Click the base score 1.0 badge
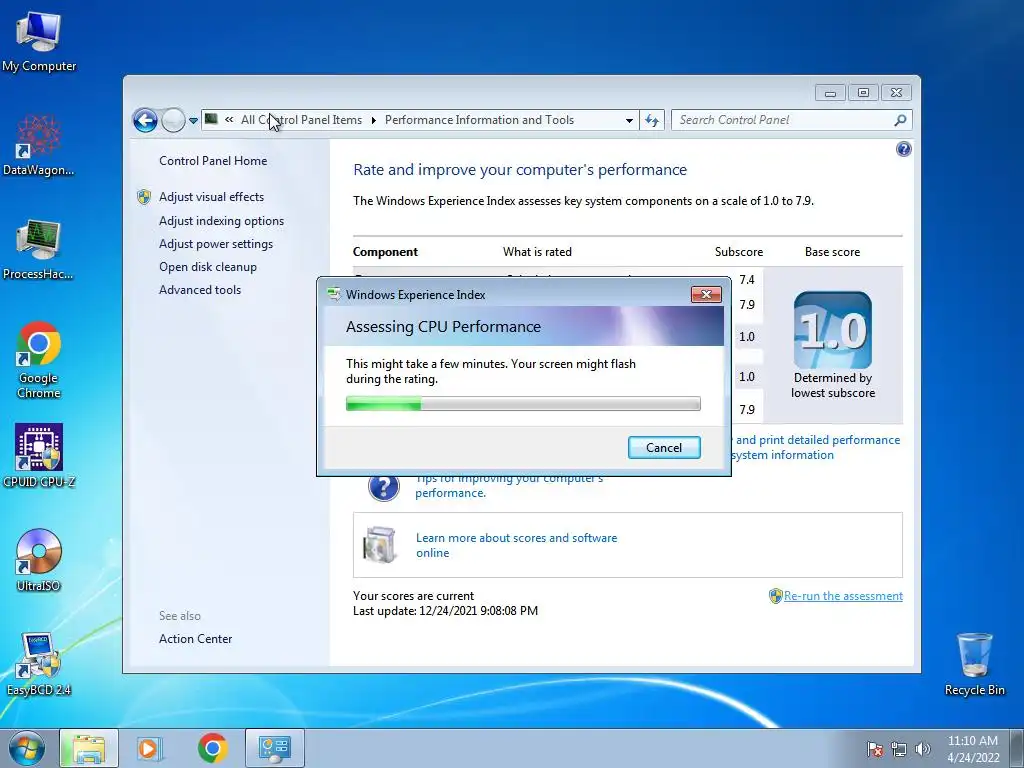The image size is (1024, 768). 833,330
